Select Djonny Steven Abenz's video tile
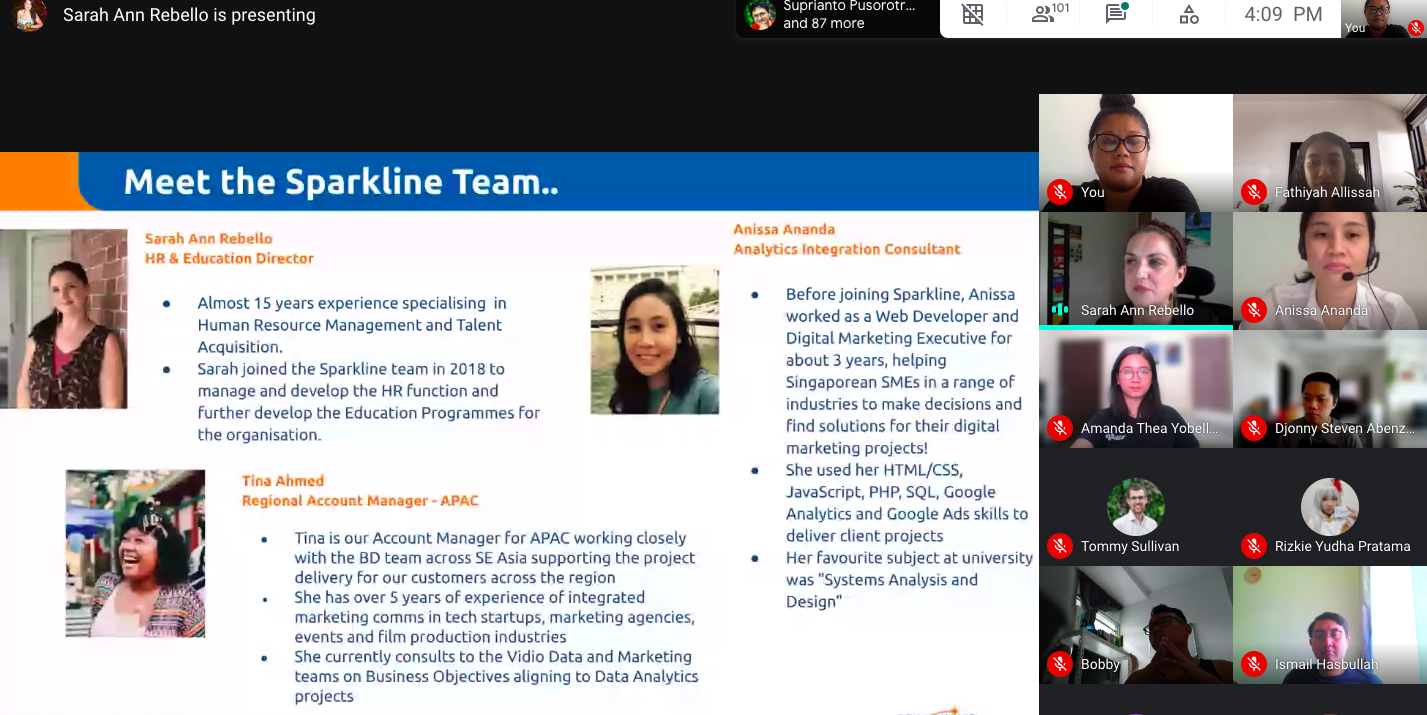 pyautogui.click(x=1330, y=389)
